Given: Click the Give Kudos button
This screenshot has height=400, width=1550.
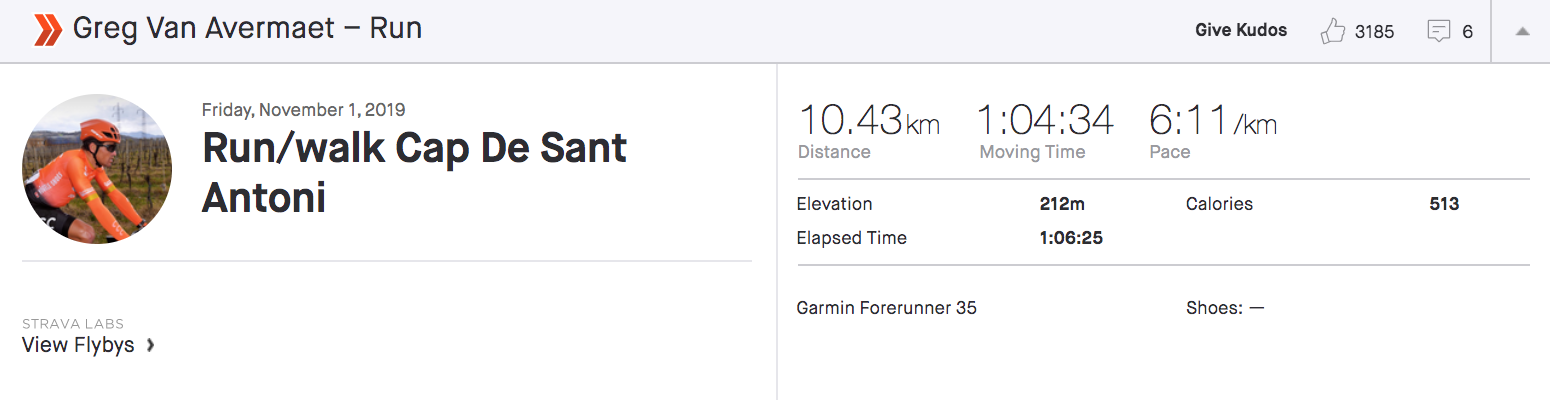Looking at the screenshot, I should pos(1241,30).
